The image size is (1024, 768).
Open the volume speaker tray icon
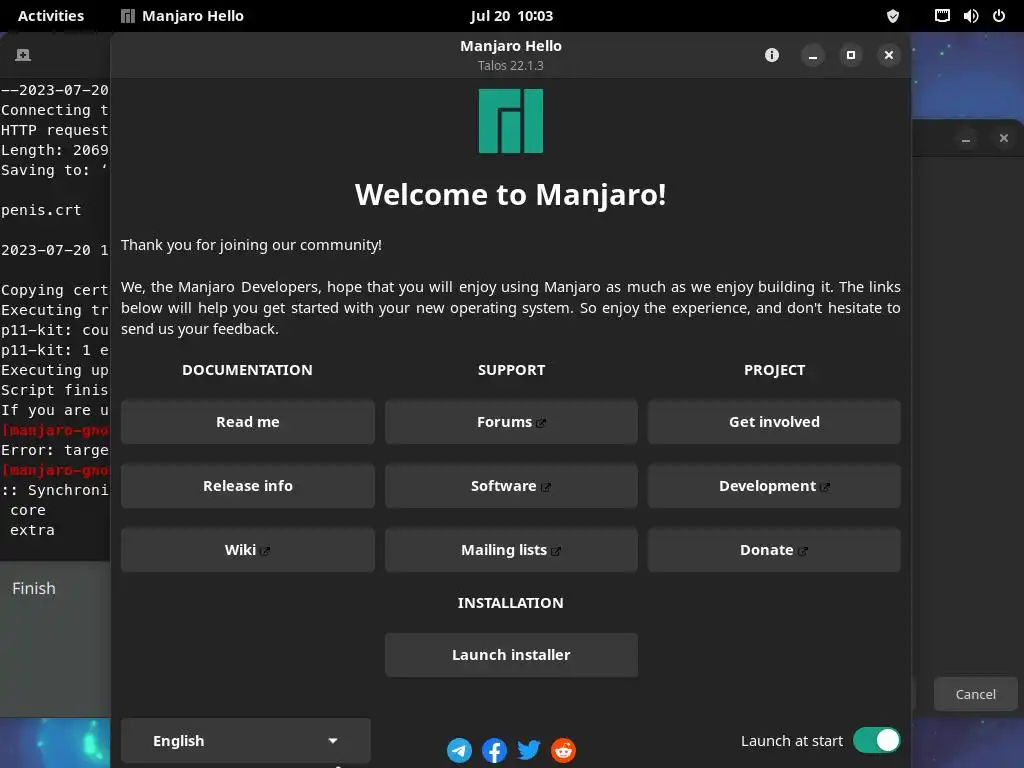pos(970,16)
